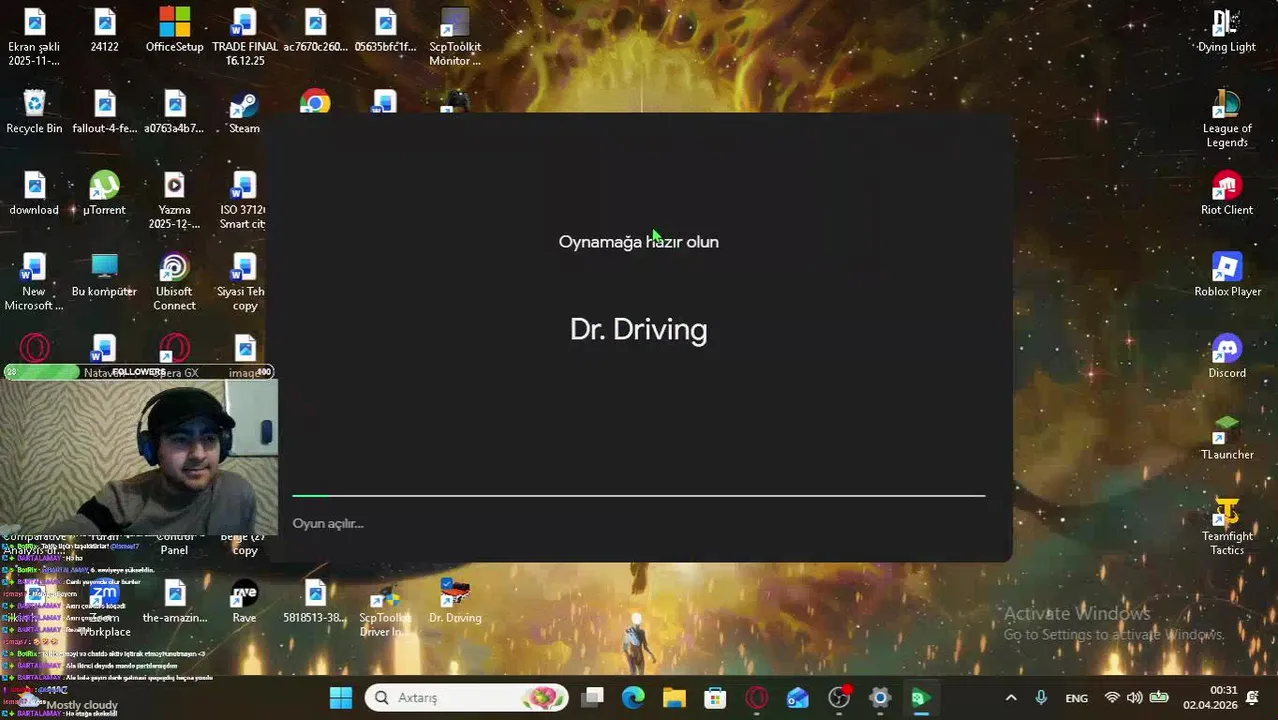Select the 5818513-38... file icon

pyautogui.click(x=315, y=602)
